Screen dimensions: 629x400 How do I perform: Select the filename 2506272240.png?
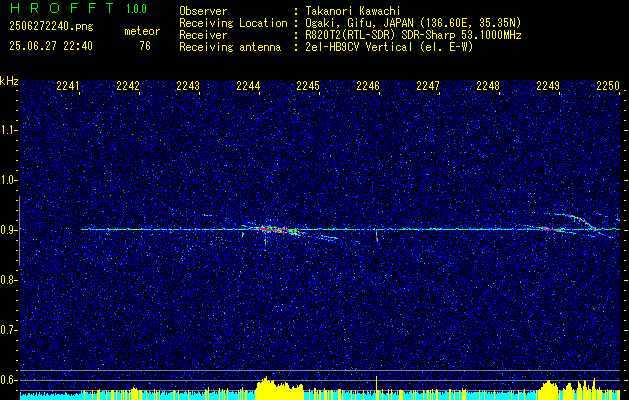tap(51, 27)
